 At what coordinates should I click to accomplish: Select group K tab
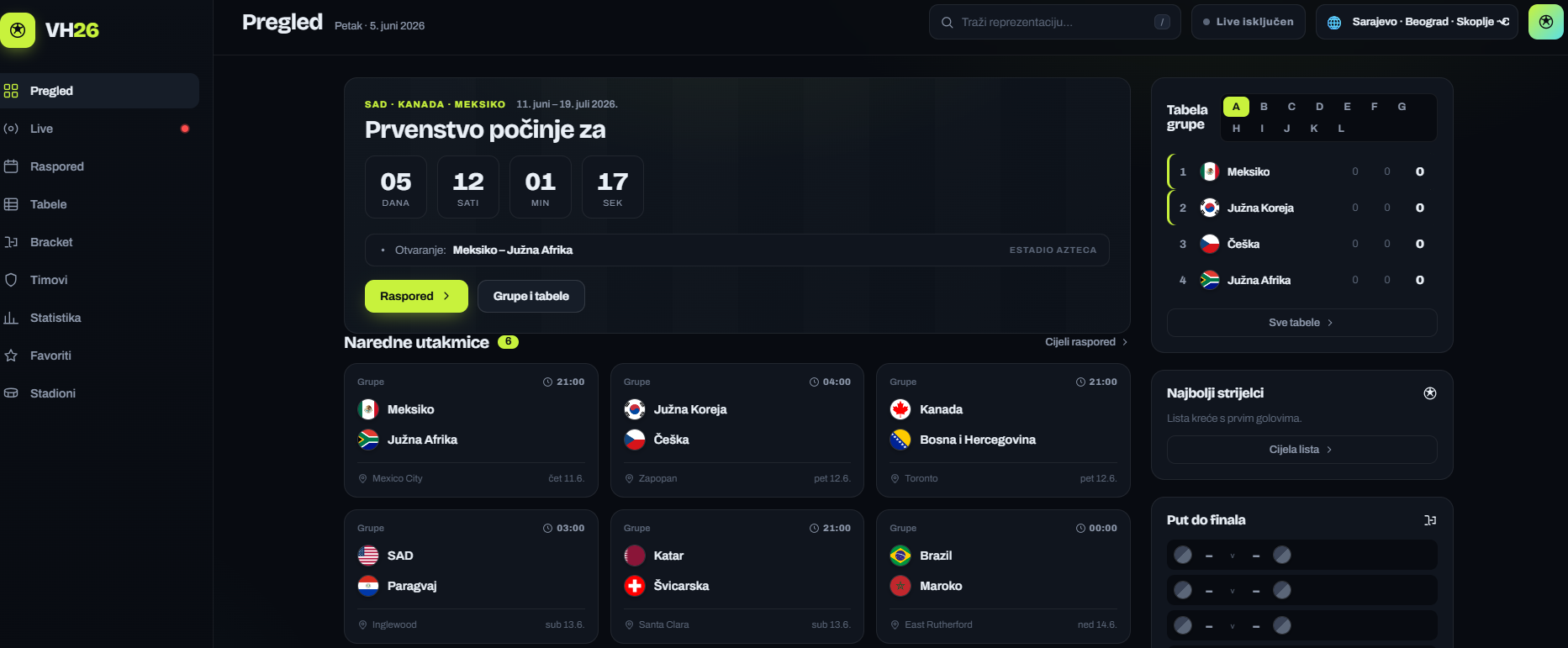[1314, 129]
